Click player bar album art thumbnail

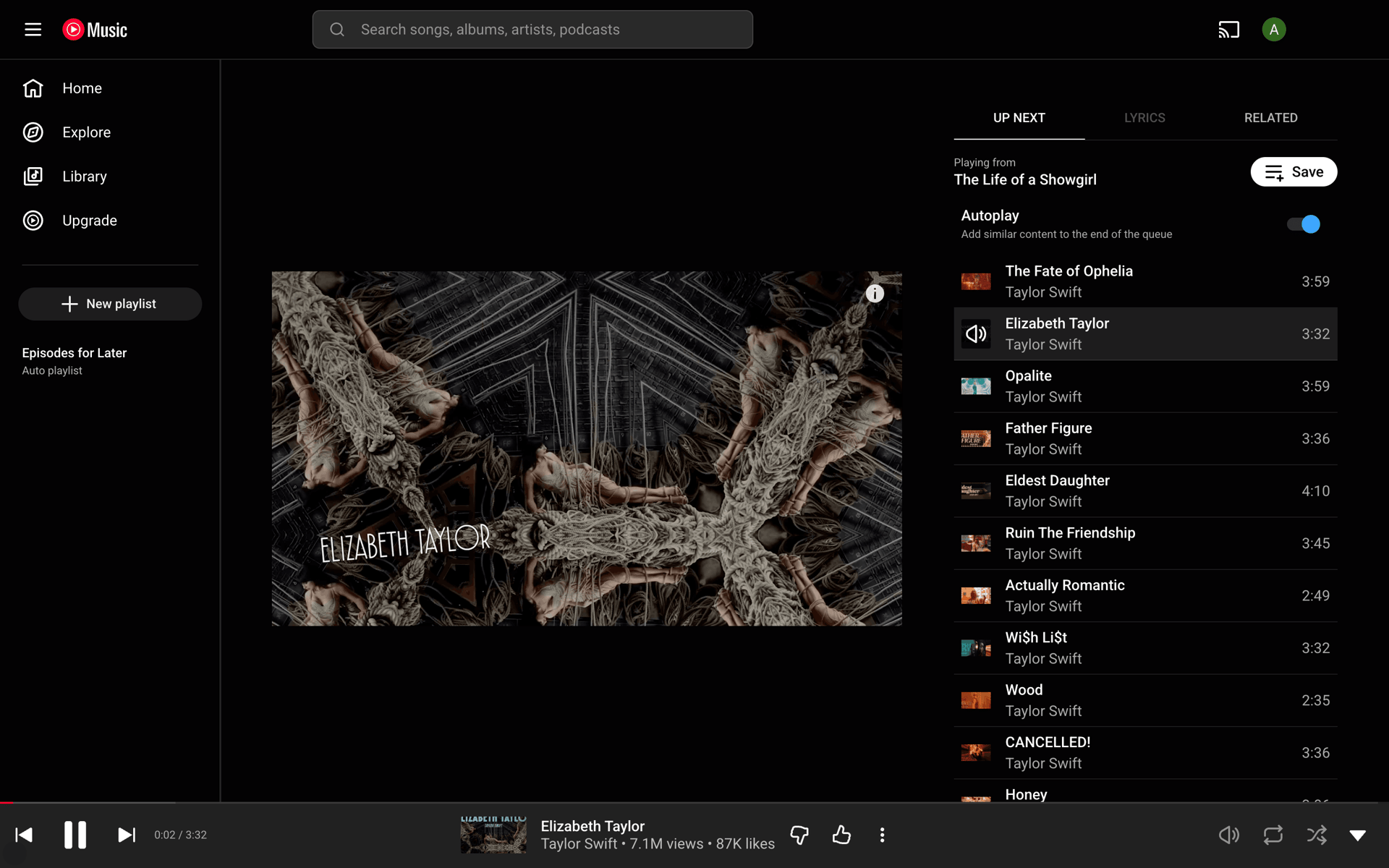[493, 835]
